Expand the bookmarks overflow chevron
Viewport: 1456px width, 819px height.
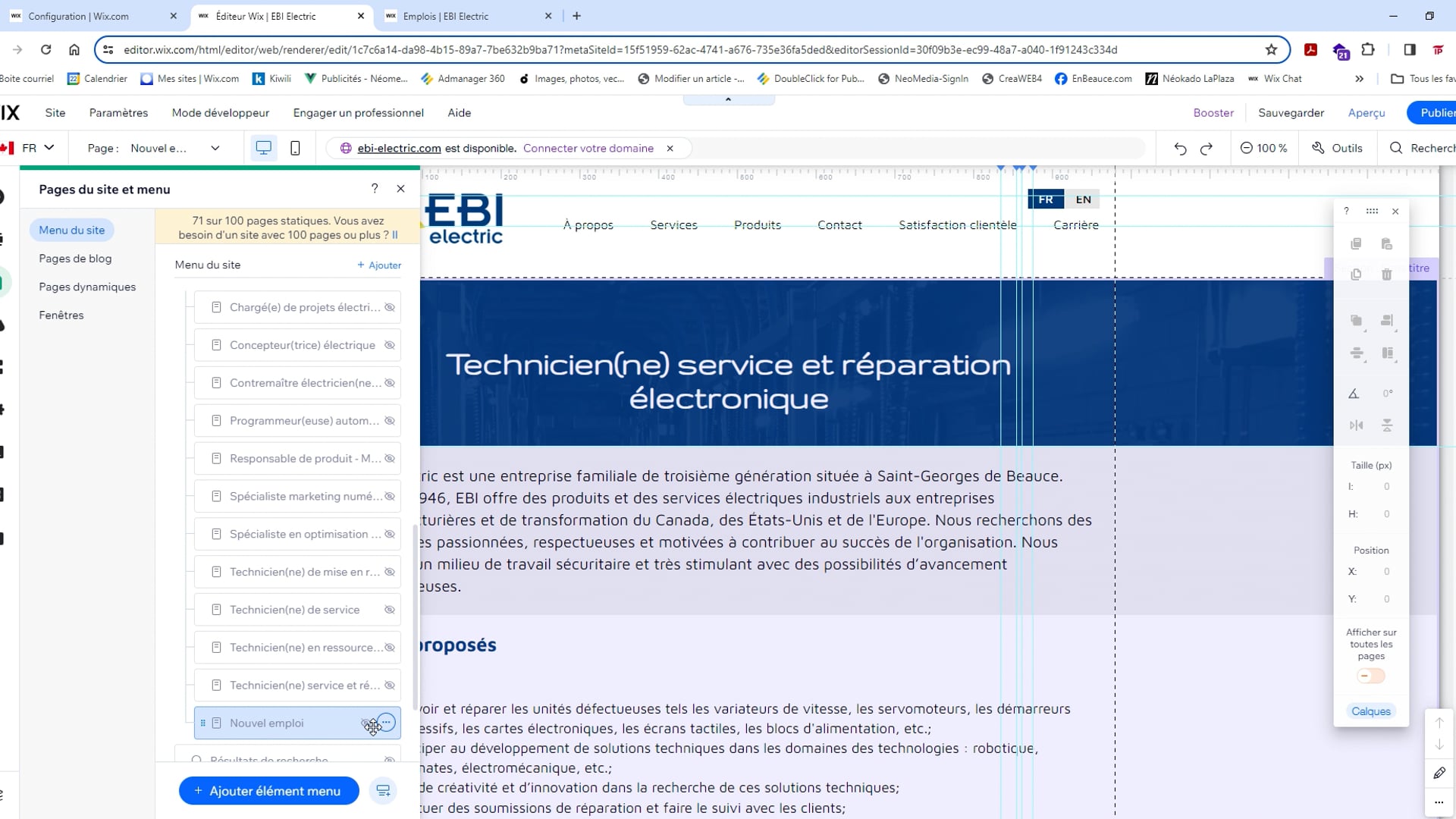[x=1359, y=79]
